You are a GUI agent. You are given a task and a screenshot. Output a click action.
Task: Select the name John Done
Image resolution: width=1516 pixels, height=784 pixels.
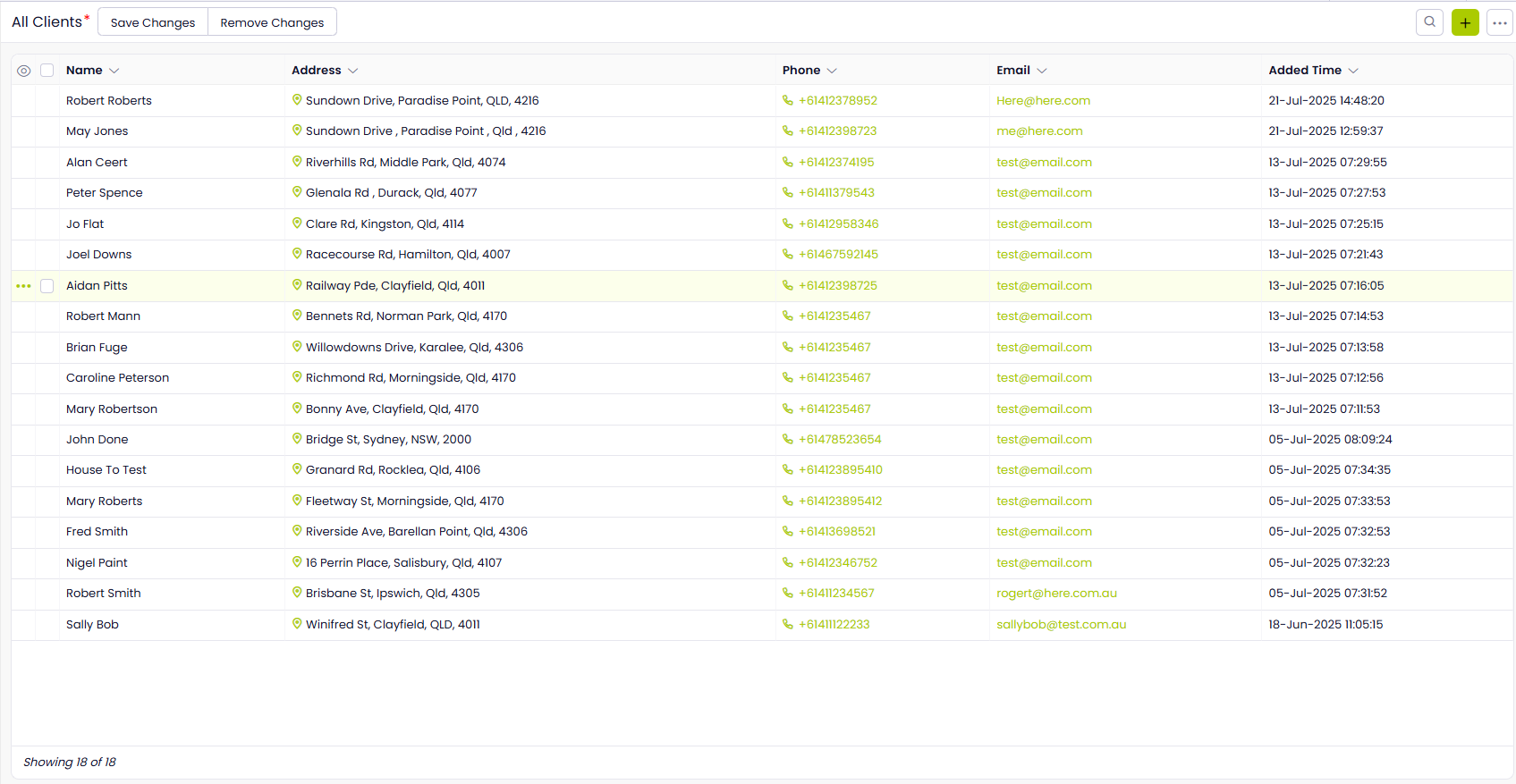click(x=97, y=440)
